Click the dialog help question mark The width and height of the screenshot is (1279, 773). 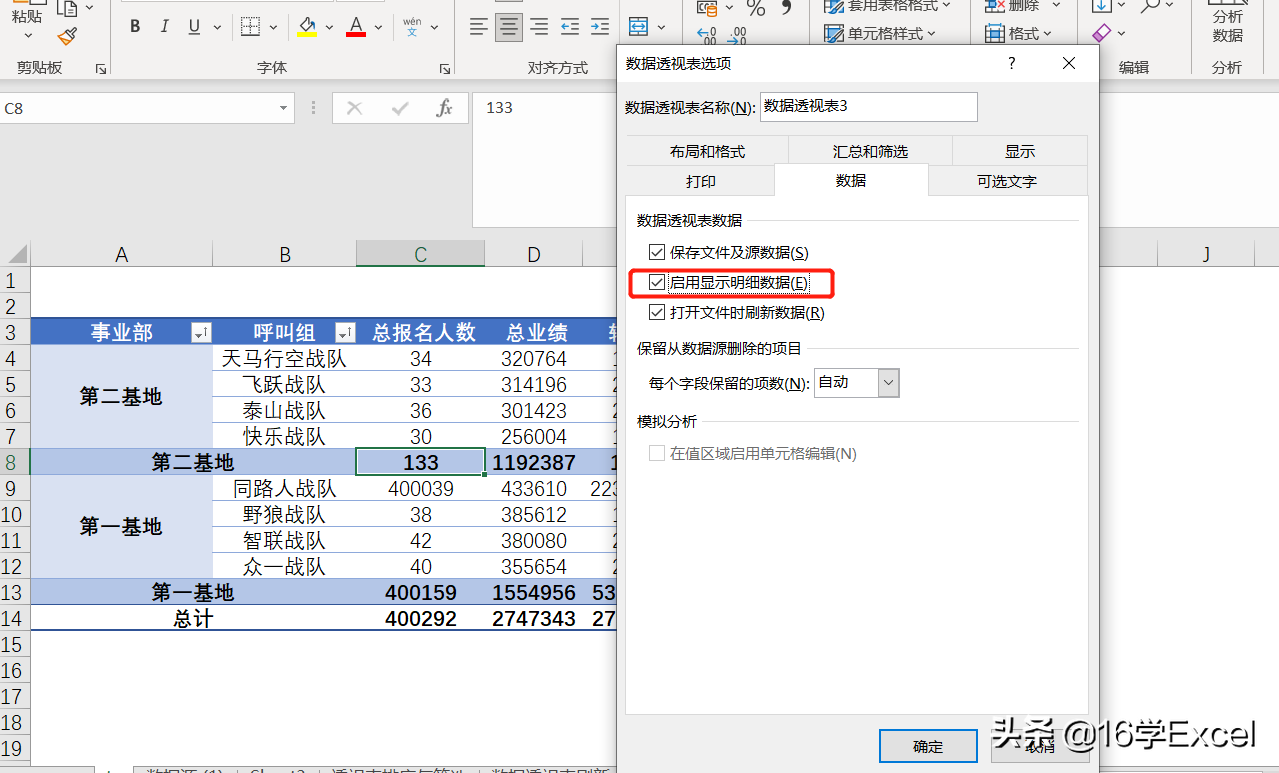[1012, 63]
